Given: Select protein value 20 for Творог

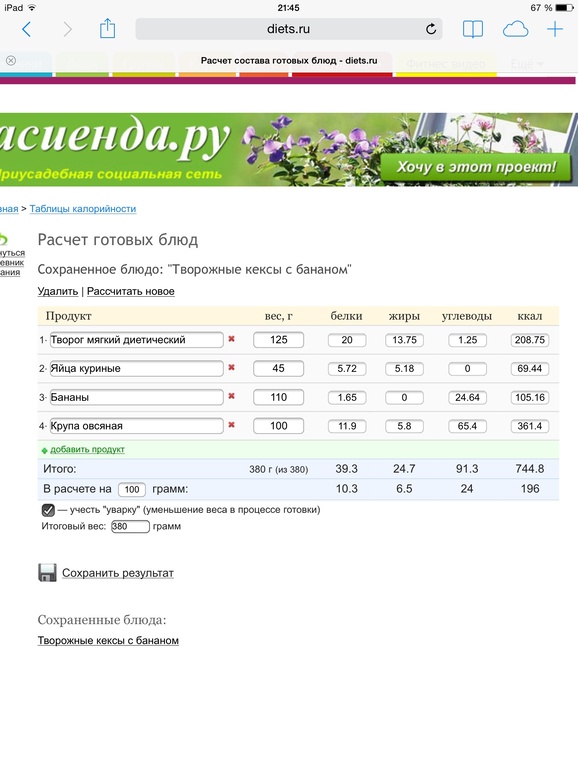Looking at the screenshot, I should (347, 340).
